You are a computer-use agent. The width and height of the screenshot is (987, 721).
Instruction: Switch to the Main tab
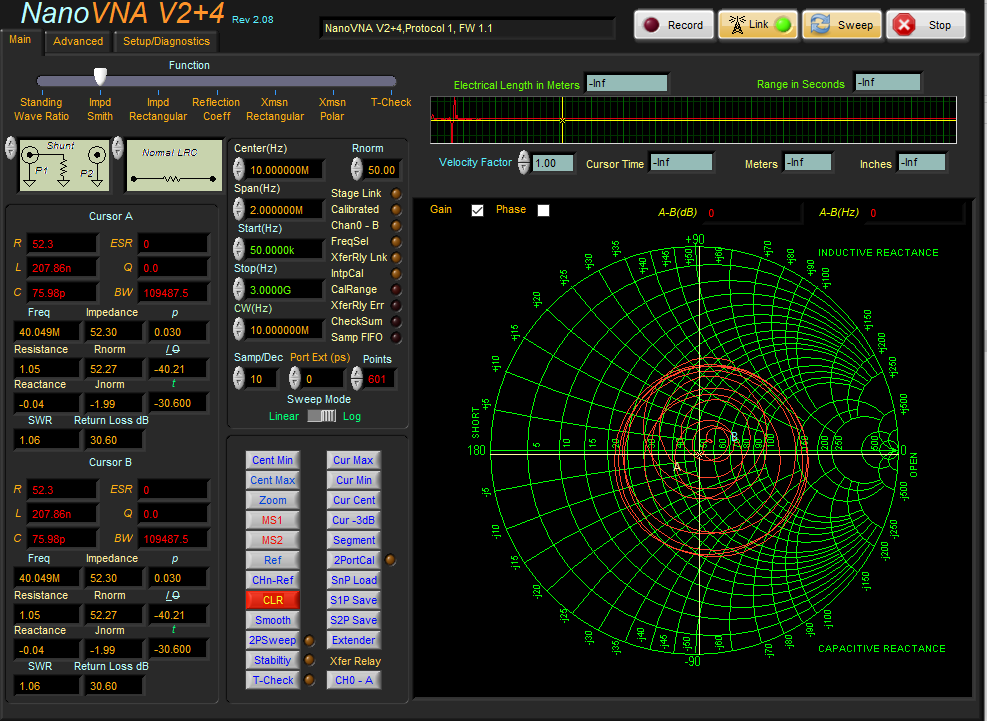[x=20, y=40]
